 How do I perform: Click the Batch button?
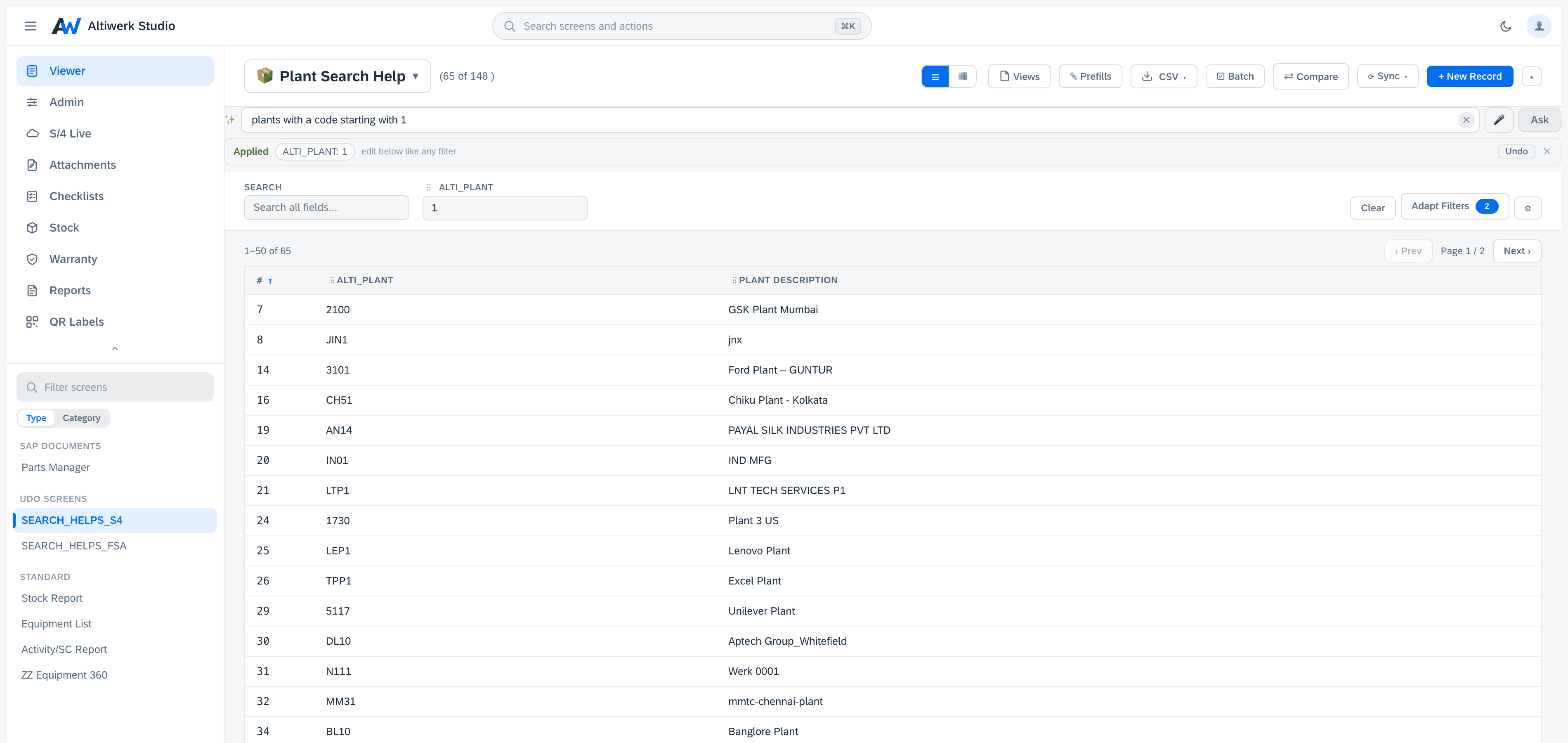[x=1235, y=77]
